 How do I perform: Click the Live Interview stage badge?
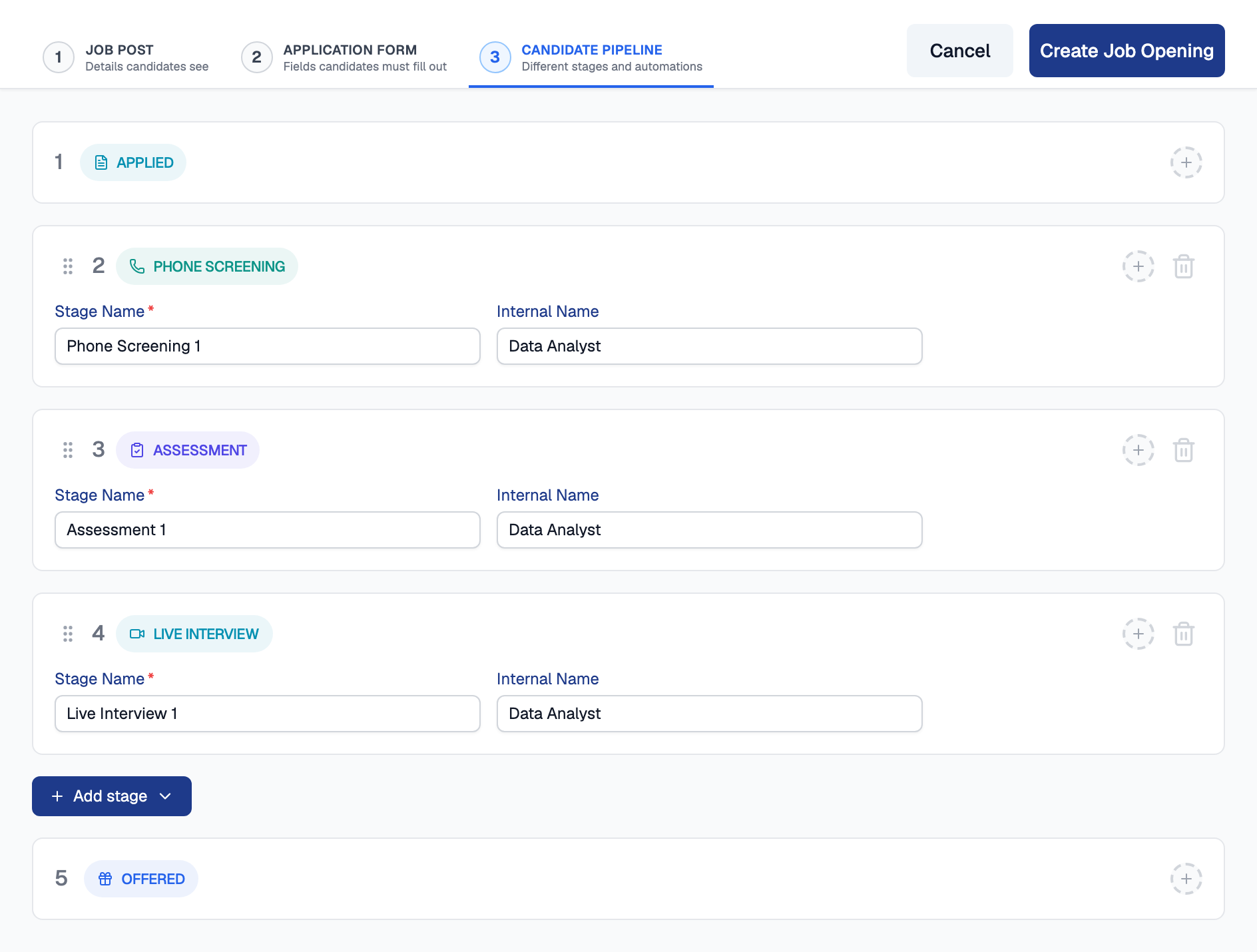pos(194,634)
